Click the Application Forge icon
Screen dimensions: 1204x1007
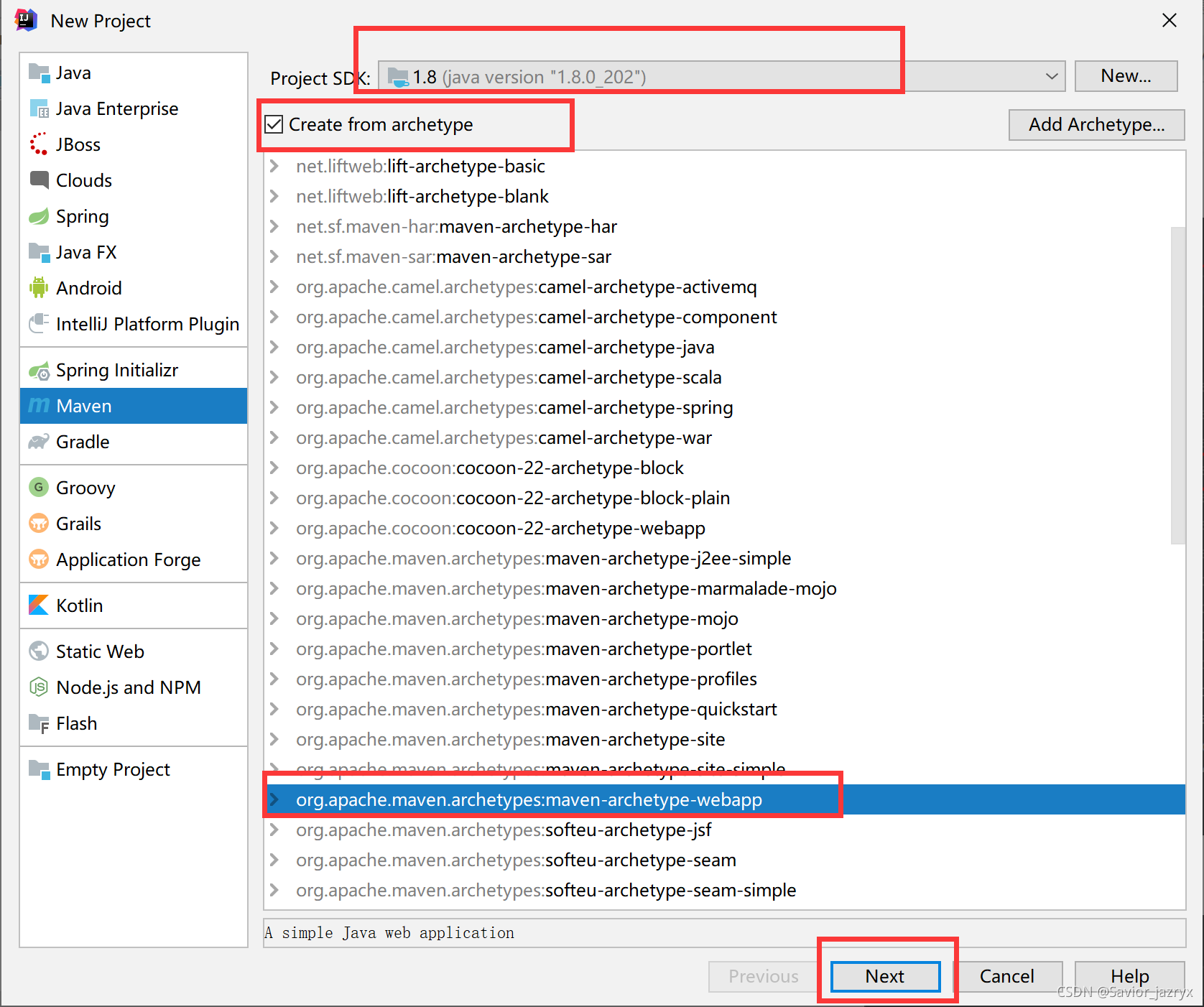(39, 559)
